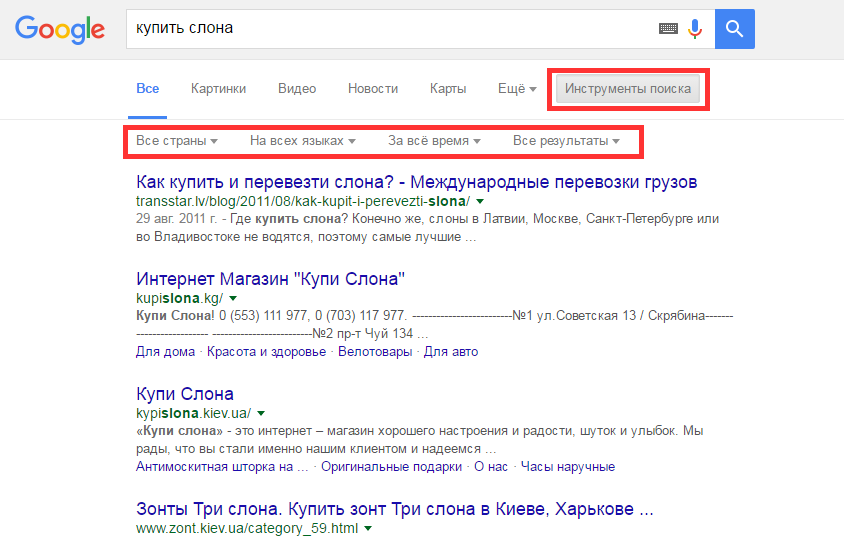Toggle the "Инструменты поиска" button

pos(628,89)
